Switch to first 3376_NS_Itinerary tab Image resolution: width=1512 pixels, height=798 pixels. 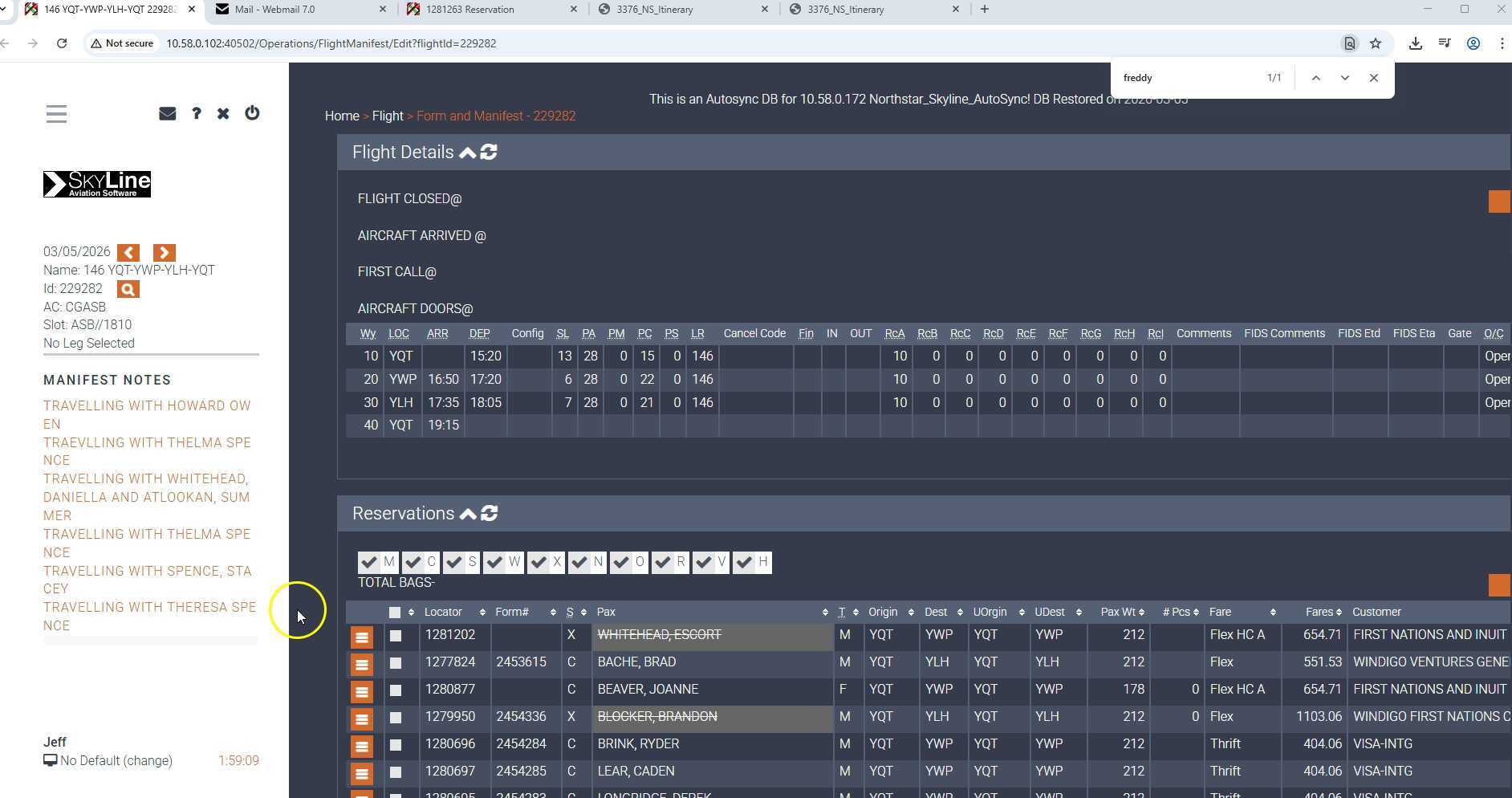(683, 10)
